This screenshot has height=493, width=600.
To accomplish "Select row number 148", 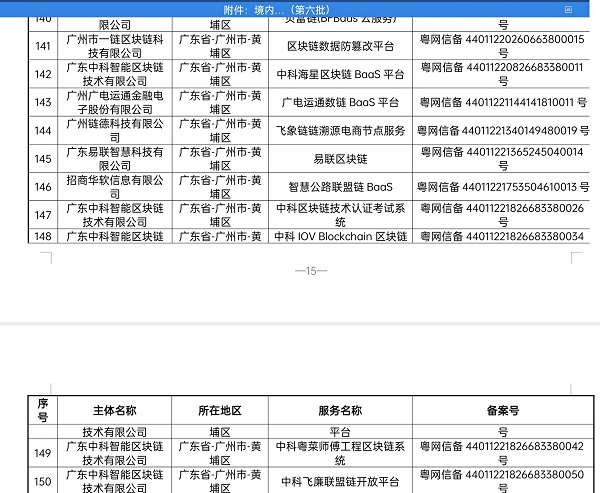I will (x=43, y=237).
